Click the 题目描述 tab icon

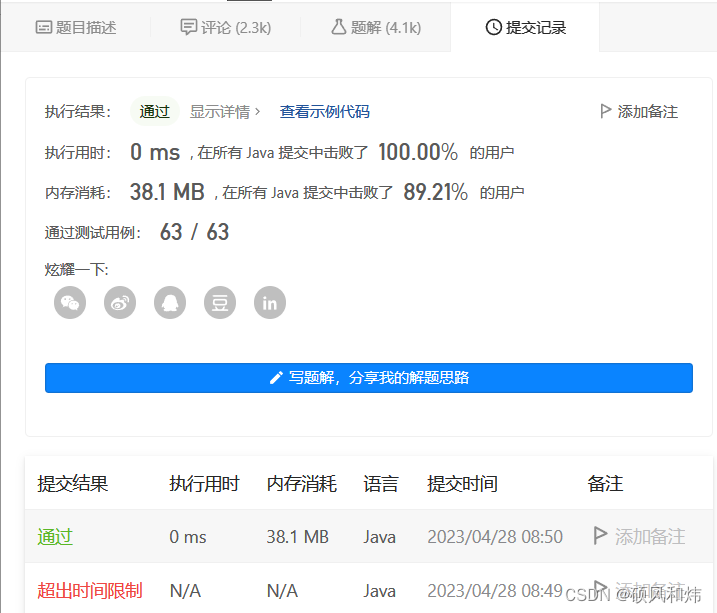click(44, 27)
